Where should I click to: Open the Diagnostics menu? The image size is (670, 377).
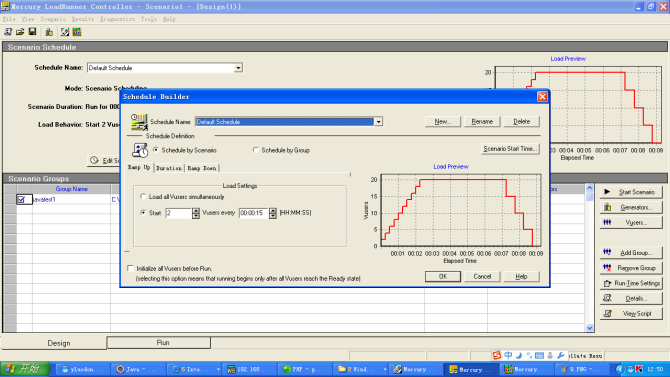(118, 19)
